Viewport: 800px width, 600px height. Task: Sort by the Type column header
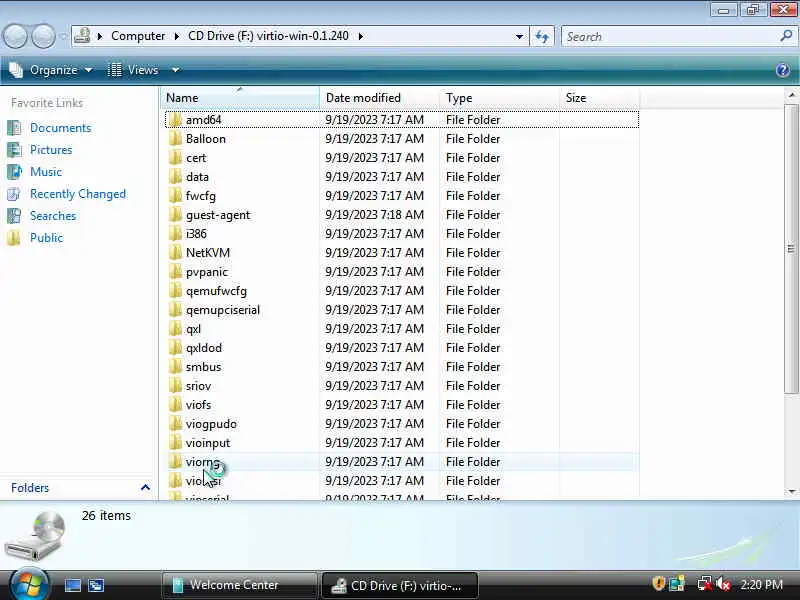click(499, 98)
